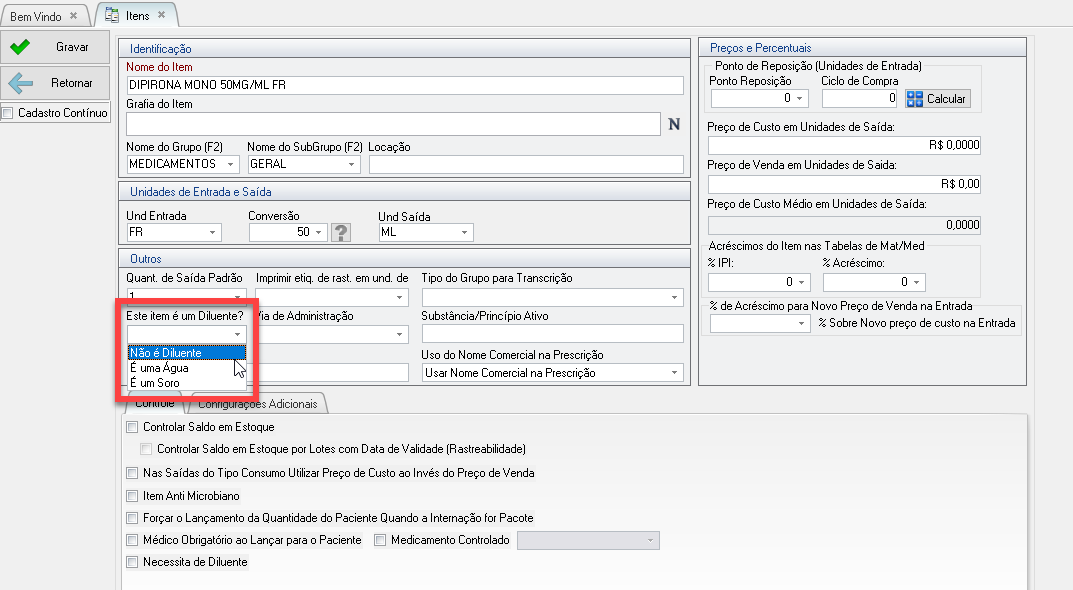
Task: Click the Calcular button
Action: pyautogui.click(x=937, y=99)
